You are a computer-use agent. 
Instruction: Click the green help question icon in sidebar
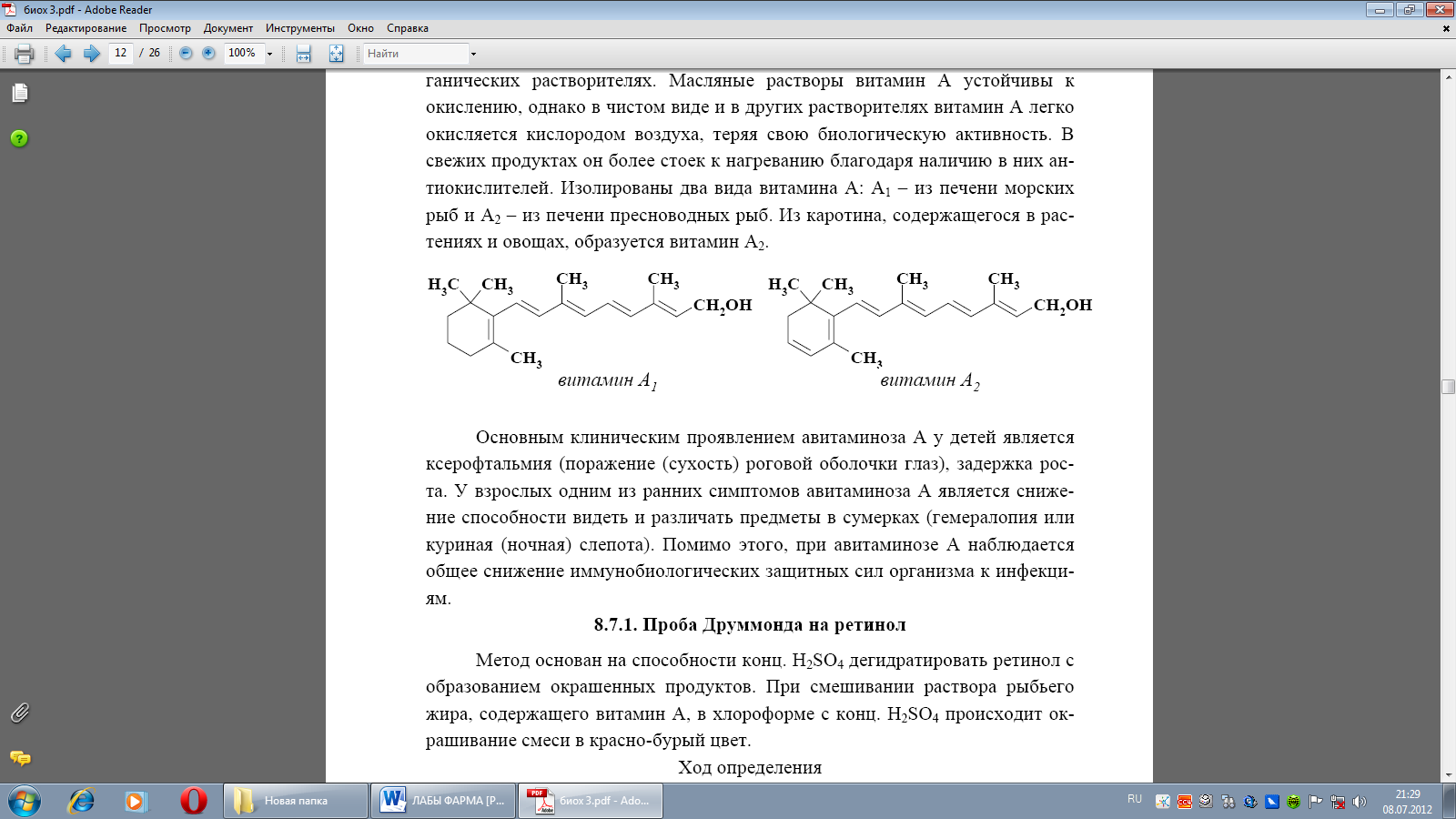click(19, 138)
